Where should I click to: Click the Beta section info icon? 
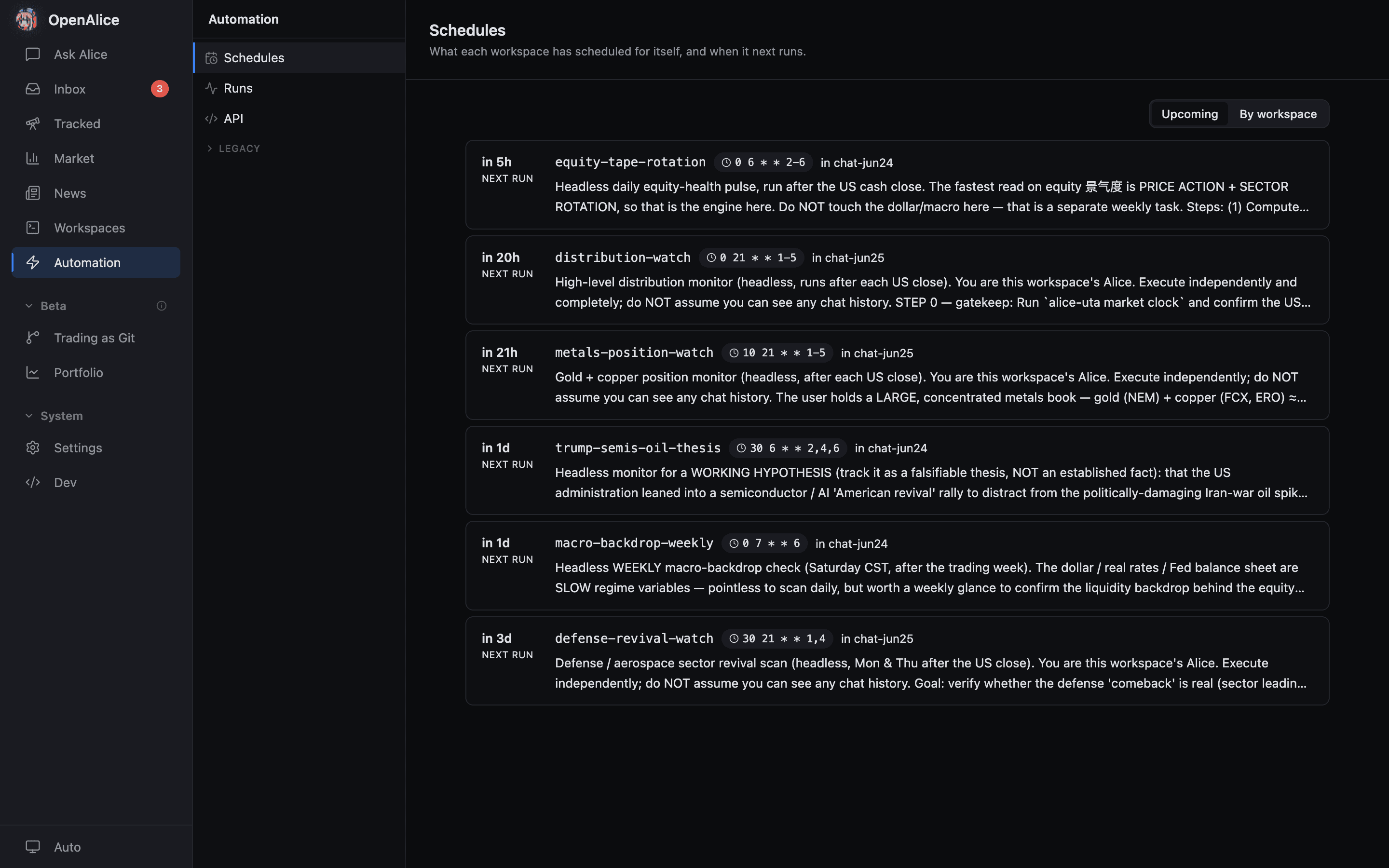161,306
